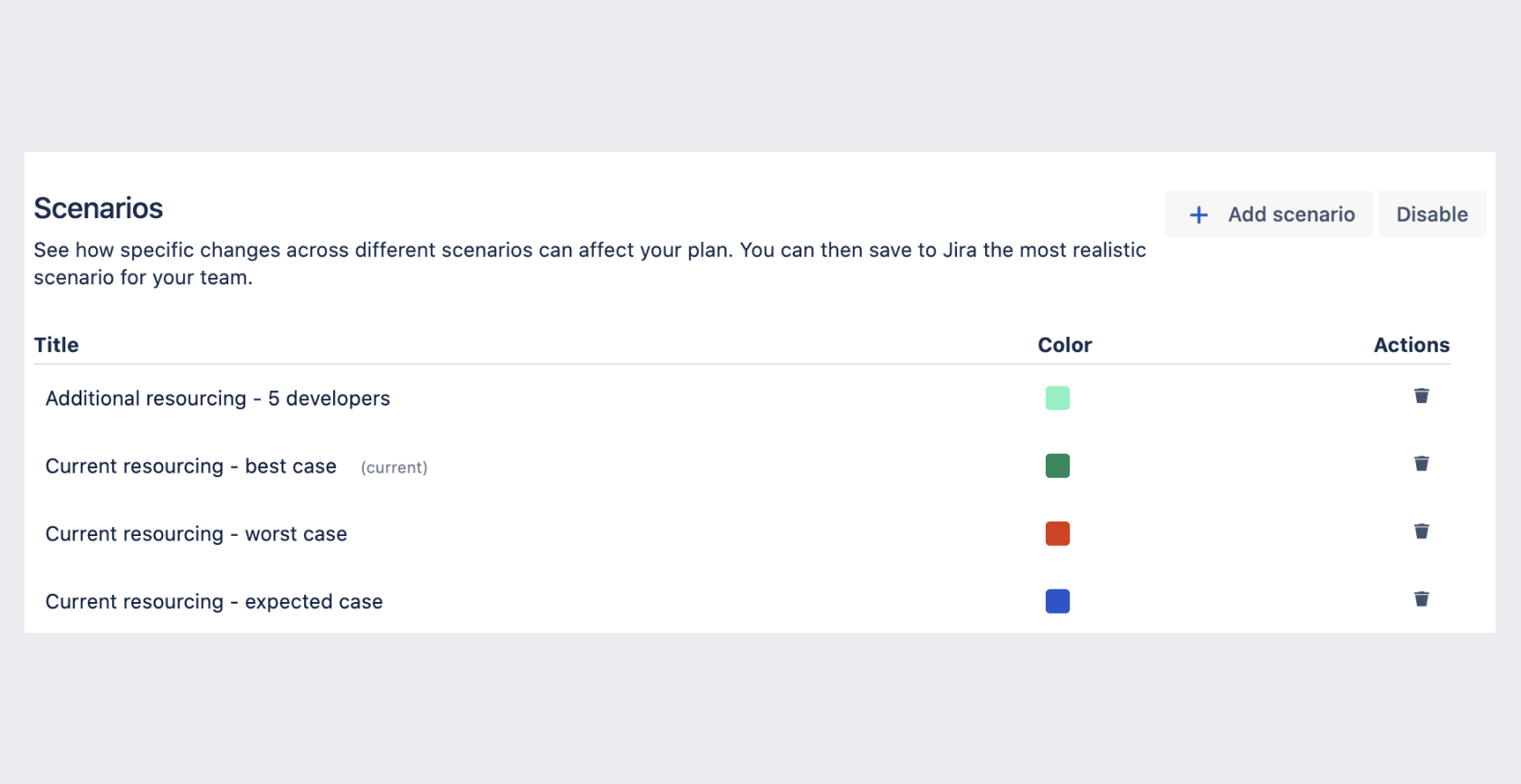This screenshot has height=784, width=1521.
Task: Remove the worst case scenario via trash
Action: click(1421, 531)
